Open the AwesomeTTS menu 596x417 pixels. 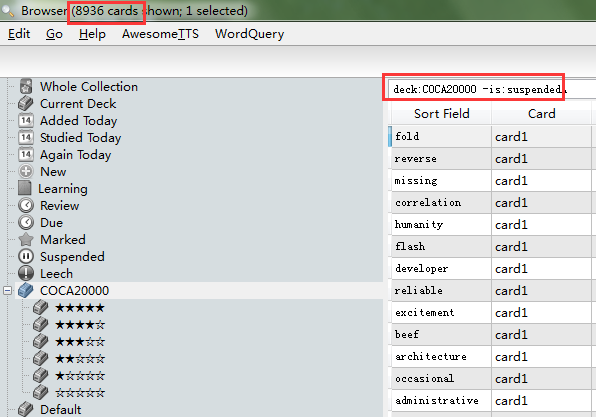point(160,34)
